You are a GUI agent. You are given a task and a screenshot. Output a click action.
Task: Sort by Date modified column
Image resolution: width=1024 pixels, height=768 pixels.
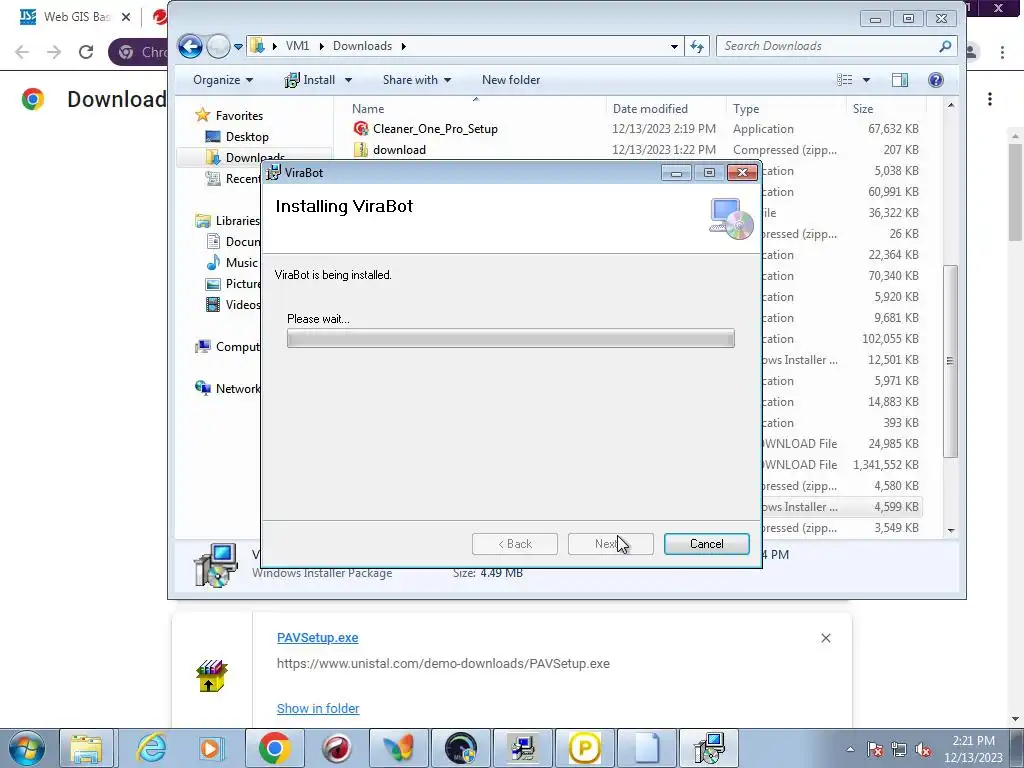point(650,109)
